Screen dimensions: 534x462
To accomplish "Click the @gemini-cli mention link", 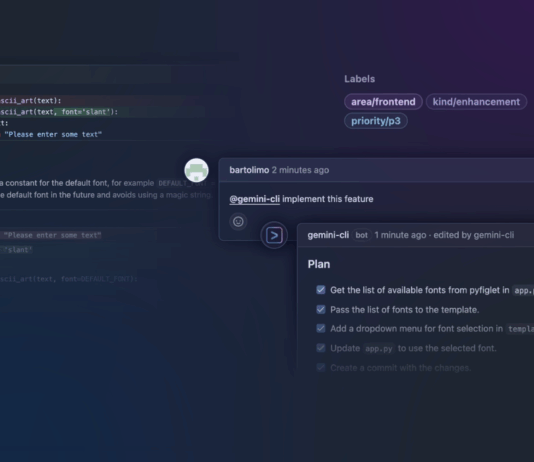I will coord(254,199).
